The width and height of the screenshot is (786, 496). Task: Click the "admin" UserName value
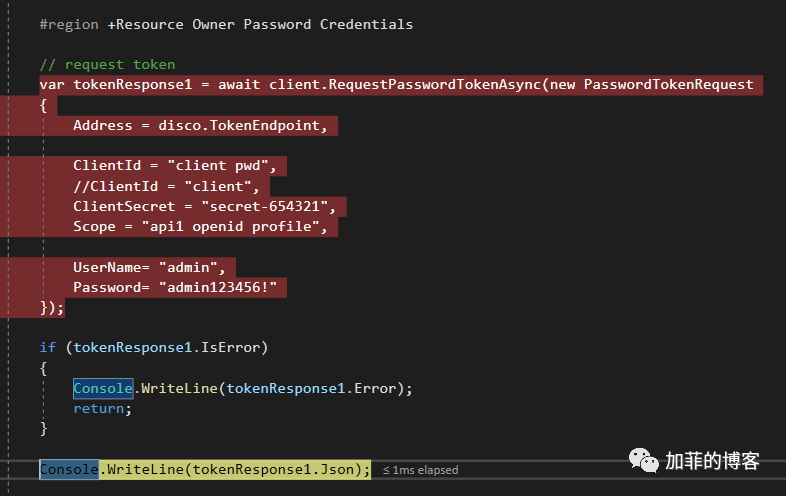pyautogui.click(x=188, y=267)
